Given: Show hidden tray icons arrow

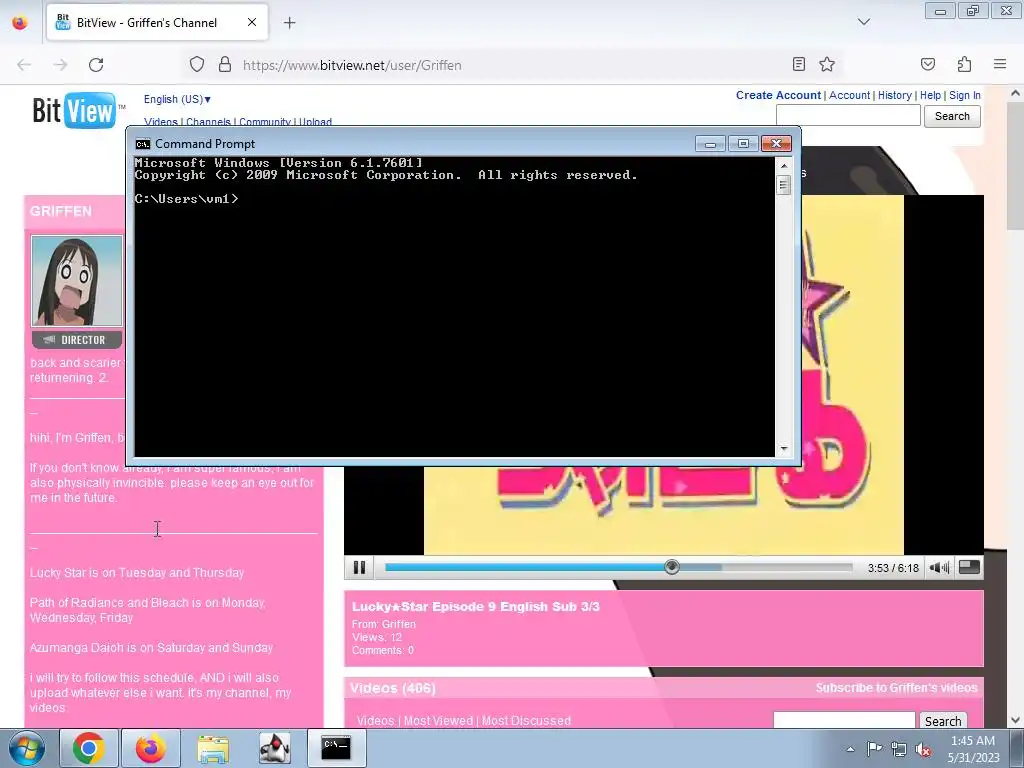Looking at the screenshot, I should (850, 749).
